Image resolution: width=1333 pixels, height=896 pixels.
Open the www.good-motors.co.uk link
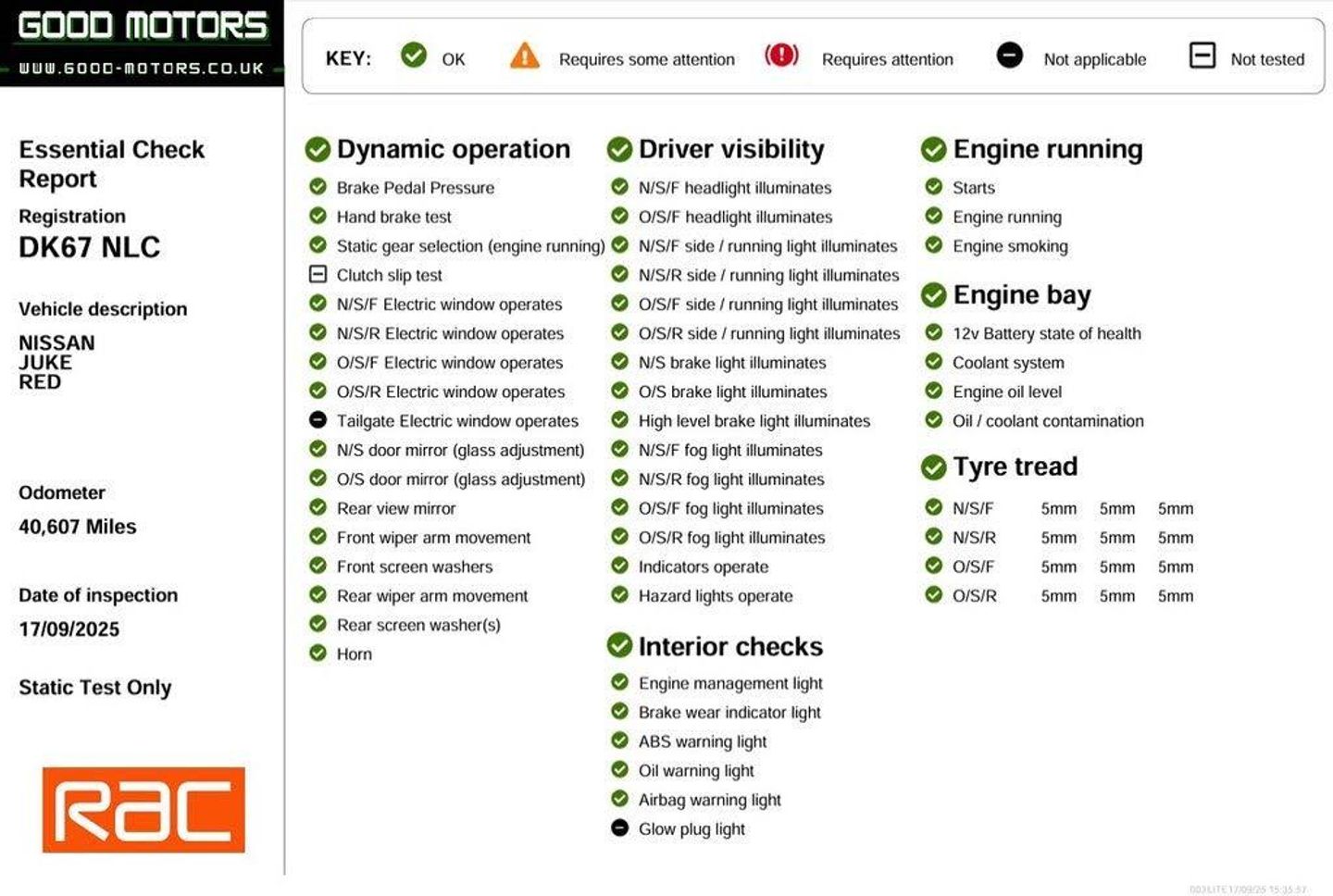142,68
